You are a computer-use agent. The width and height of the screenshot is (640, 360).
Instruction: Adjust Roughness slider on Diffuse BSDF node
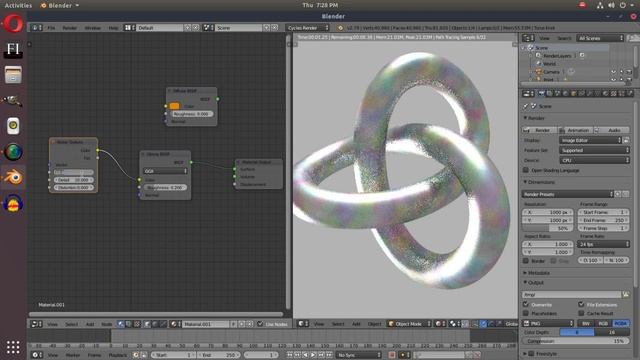(191, 114)
